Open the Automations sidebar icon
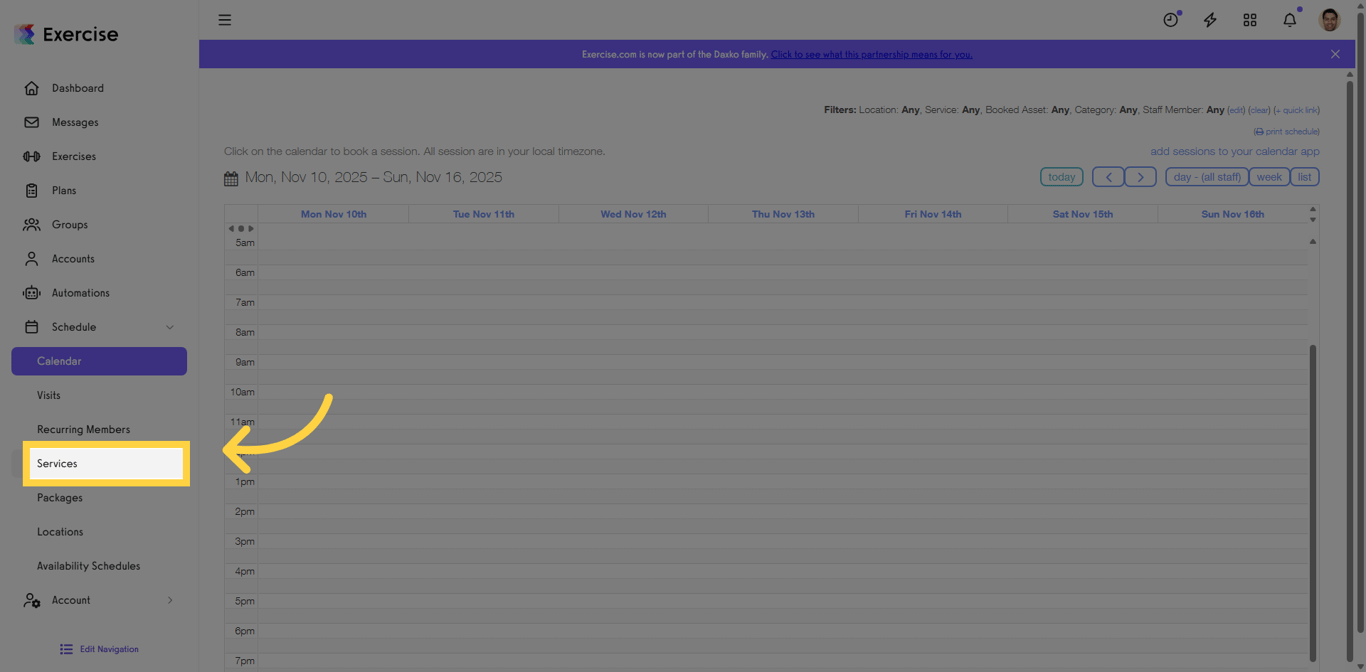The width and height of the screenshot is (1366, 672). (31, 292)
